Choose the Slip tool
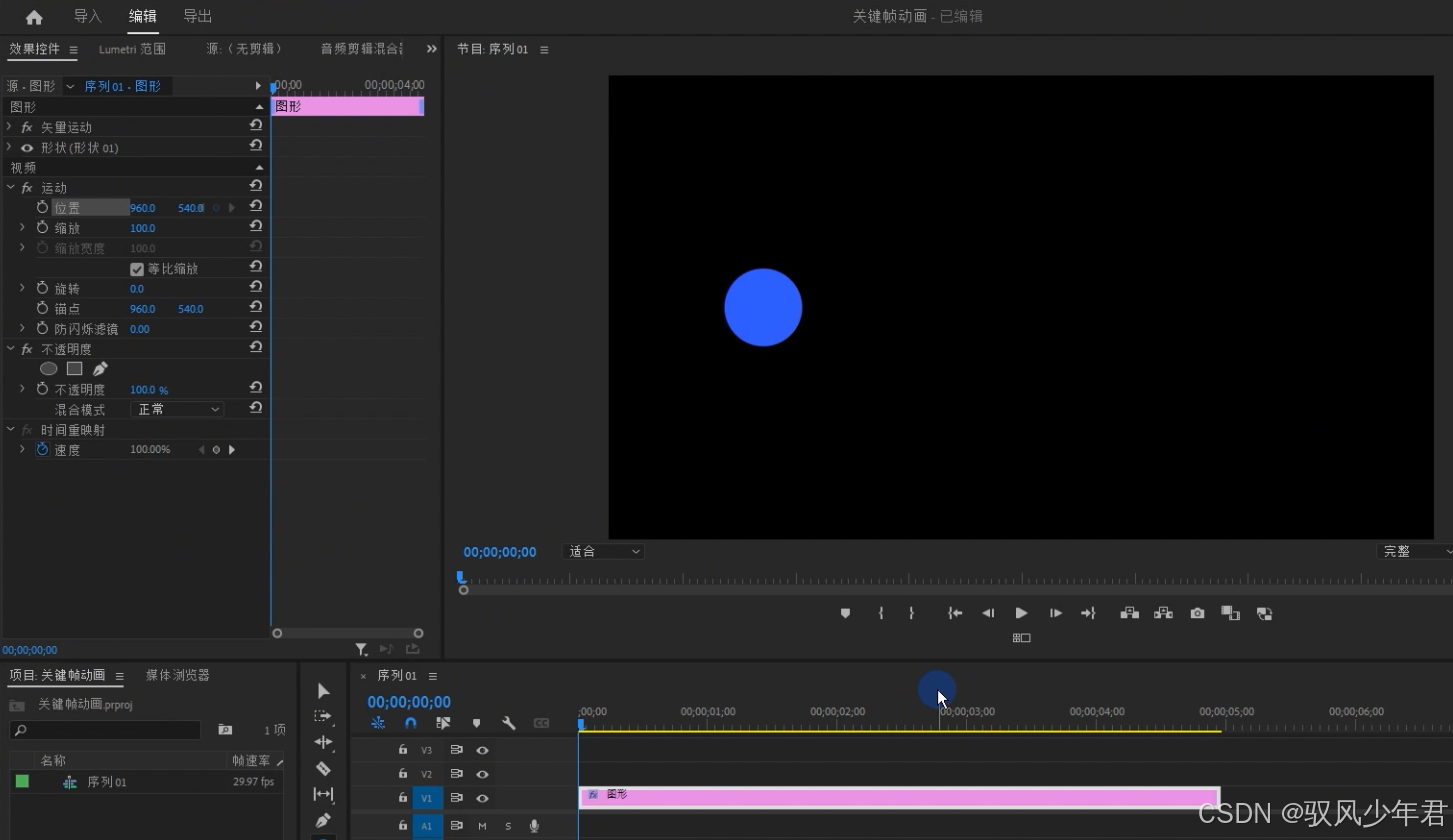The image size is (1453, 840). coord(323,794)
